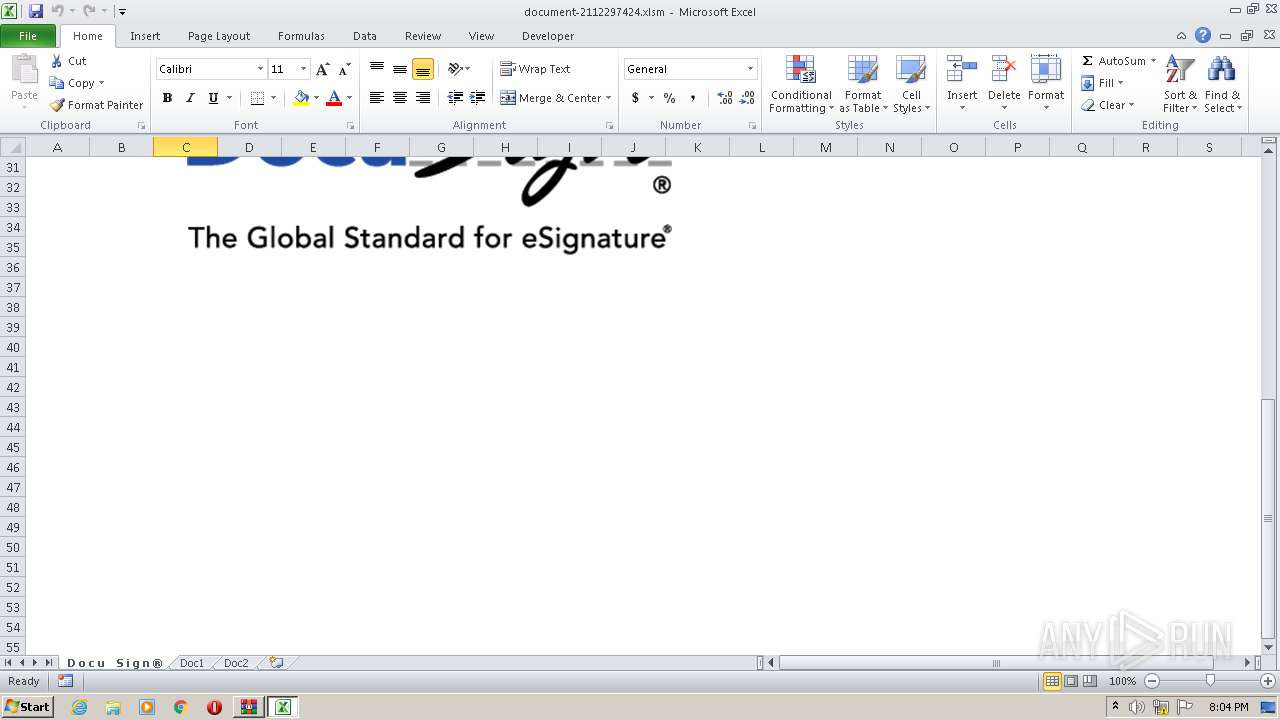Viewport: 1280px width, 720px height.
Task: Apply the red Font Color swatch
Action: point(334,98)
